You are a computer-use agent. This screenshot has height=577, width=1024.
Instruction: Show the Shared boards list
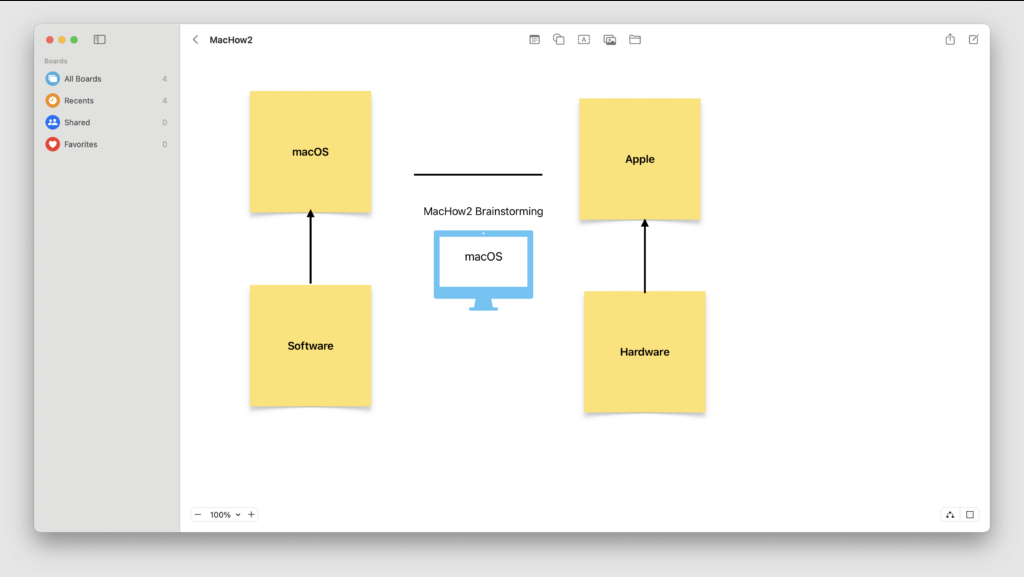pyautogui.click(x=77, y=123)
